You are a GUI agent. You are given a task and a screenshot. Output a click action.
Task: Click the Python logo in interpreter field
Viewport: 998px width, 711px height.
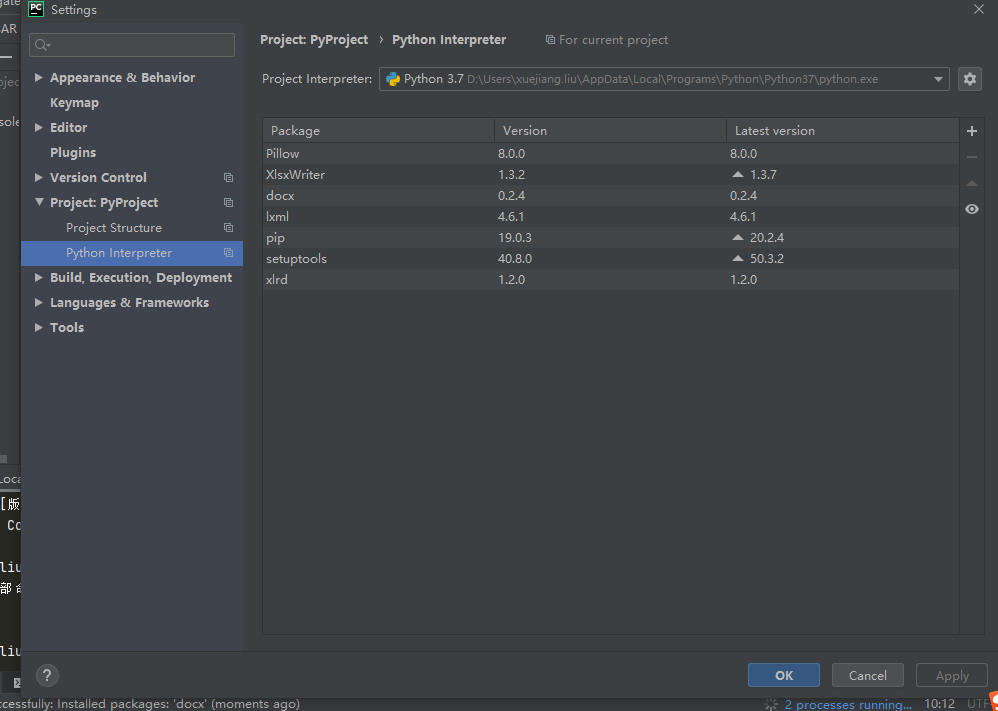pos(393,79)
